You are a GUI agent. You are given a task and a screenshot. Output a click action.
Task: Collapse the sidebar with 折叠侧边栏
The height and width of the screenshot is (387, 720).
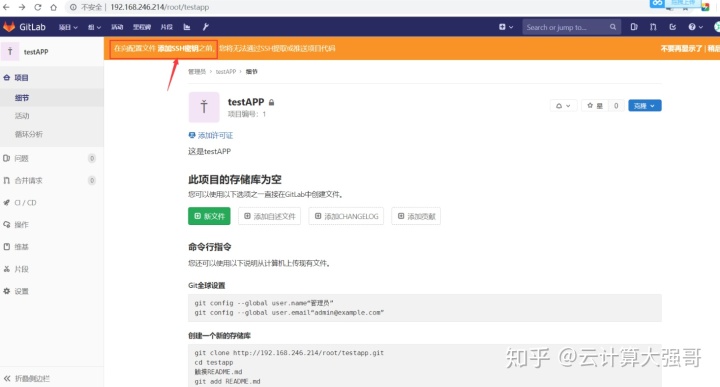(52, 378)
